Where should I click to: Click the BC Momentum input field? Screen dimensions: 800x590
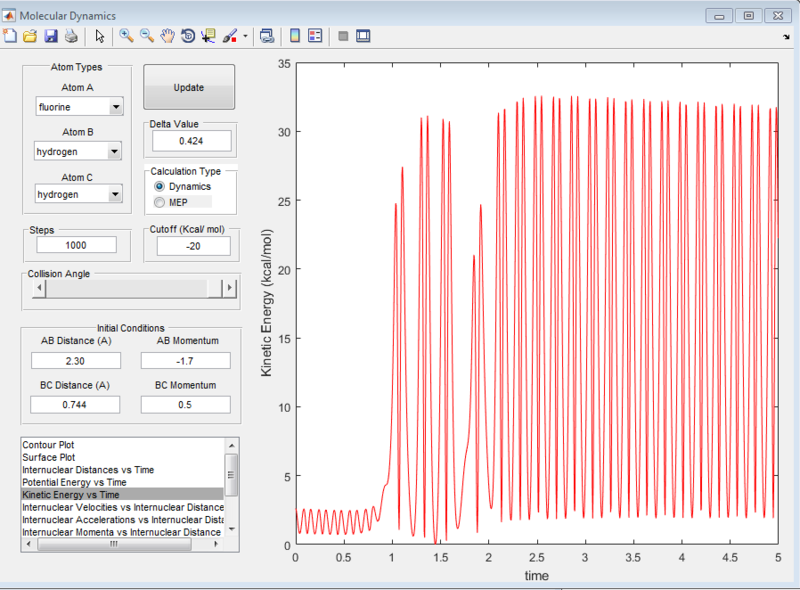click(x=185, y=405)
